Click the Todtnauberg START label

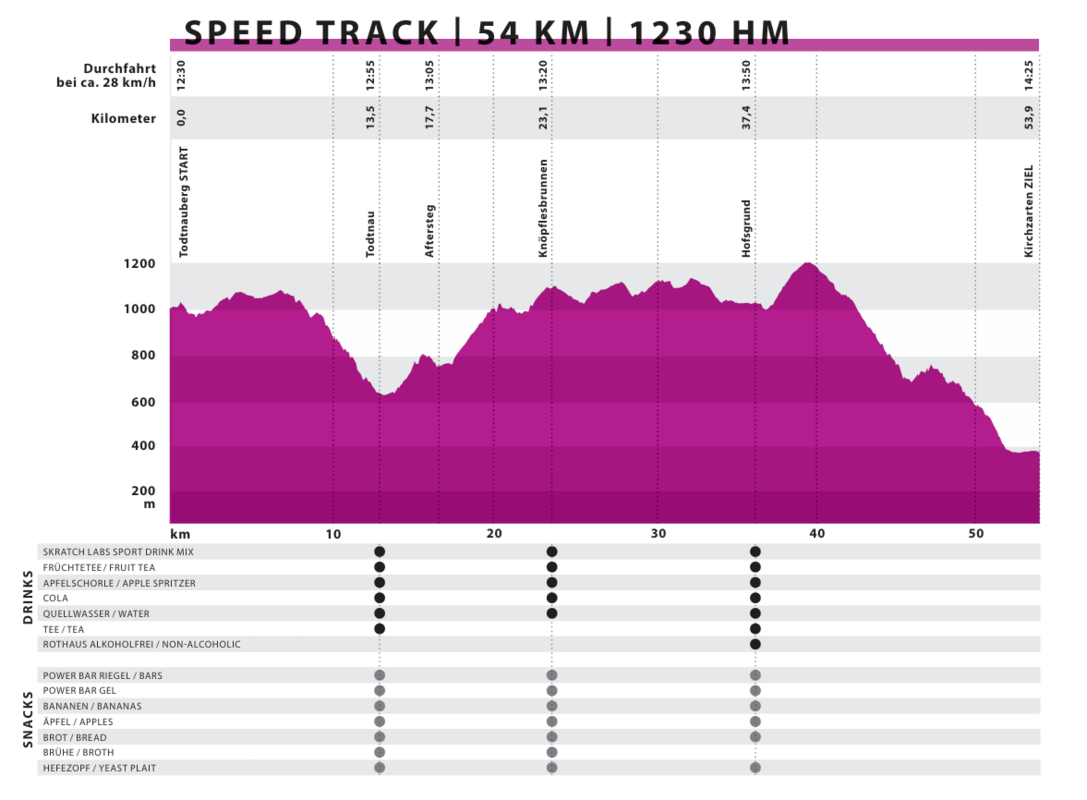pos(182,195)
